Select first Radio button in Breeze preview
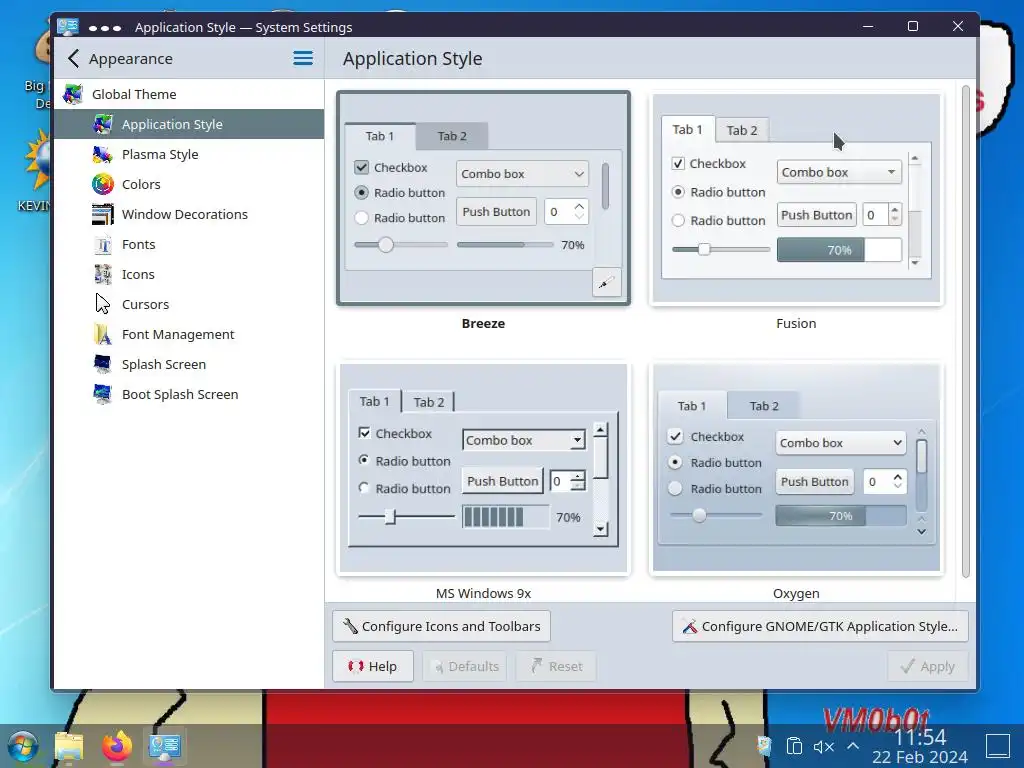The height and width of the screenshot is (768, 1024). 361,193
